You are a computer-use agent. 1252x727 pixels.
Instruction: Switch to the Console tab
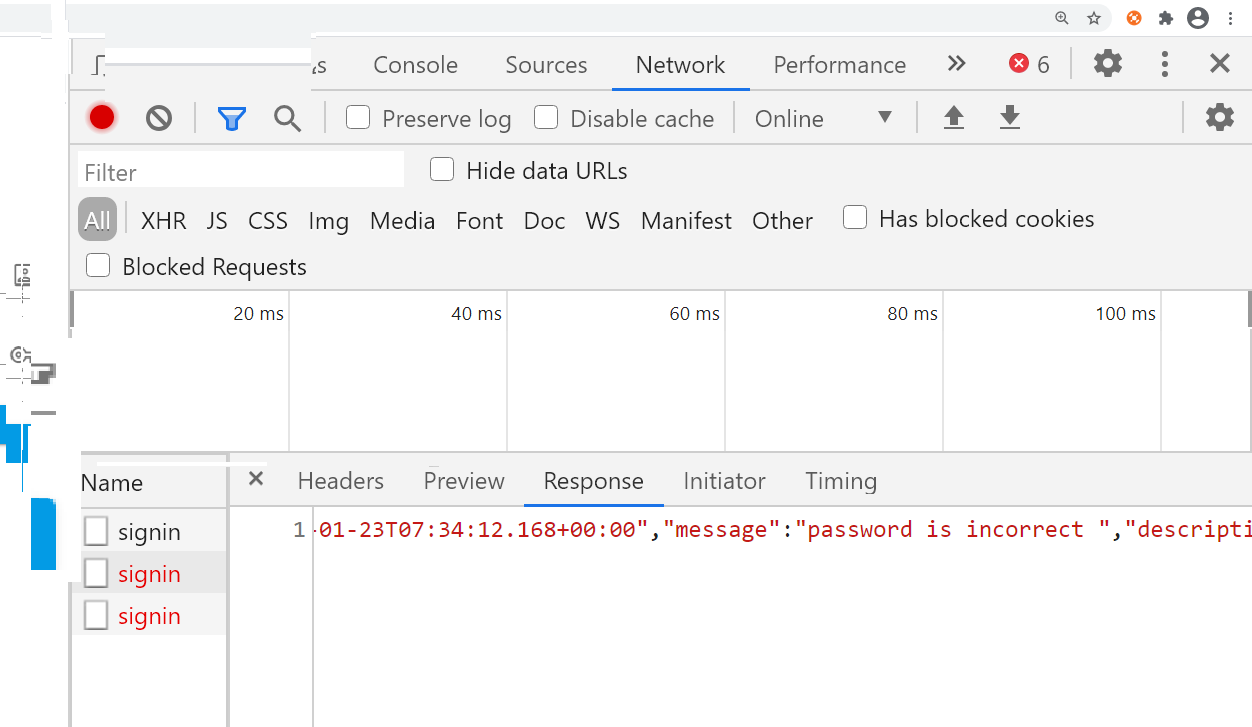pos(415,65)
